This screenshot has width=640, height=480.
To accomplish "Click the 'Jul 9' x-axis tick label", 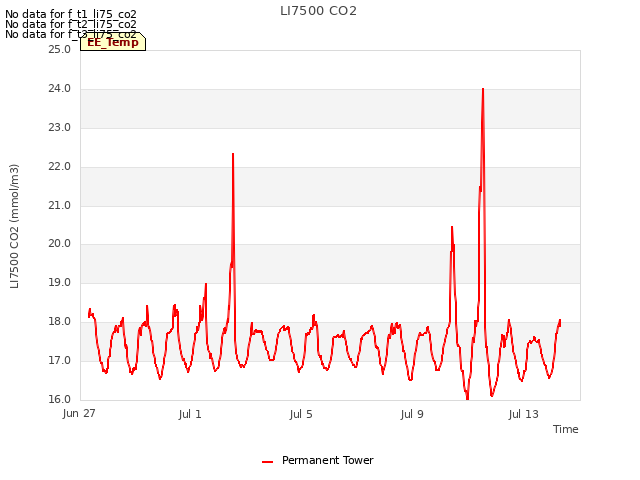I will point(412,414).
